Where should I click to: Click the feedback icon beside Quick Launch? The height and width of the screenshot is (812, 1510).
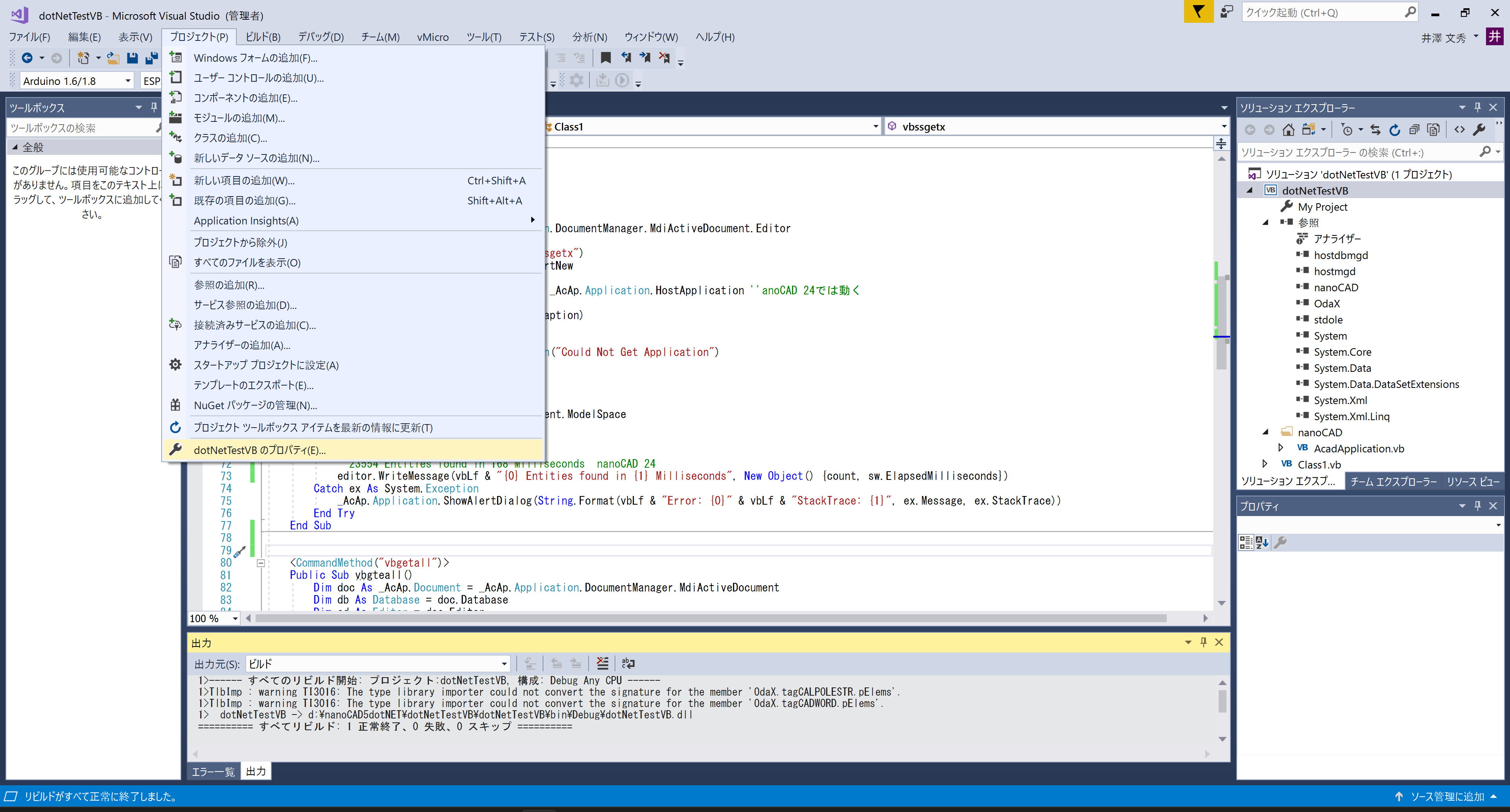click(1226, 12)
